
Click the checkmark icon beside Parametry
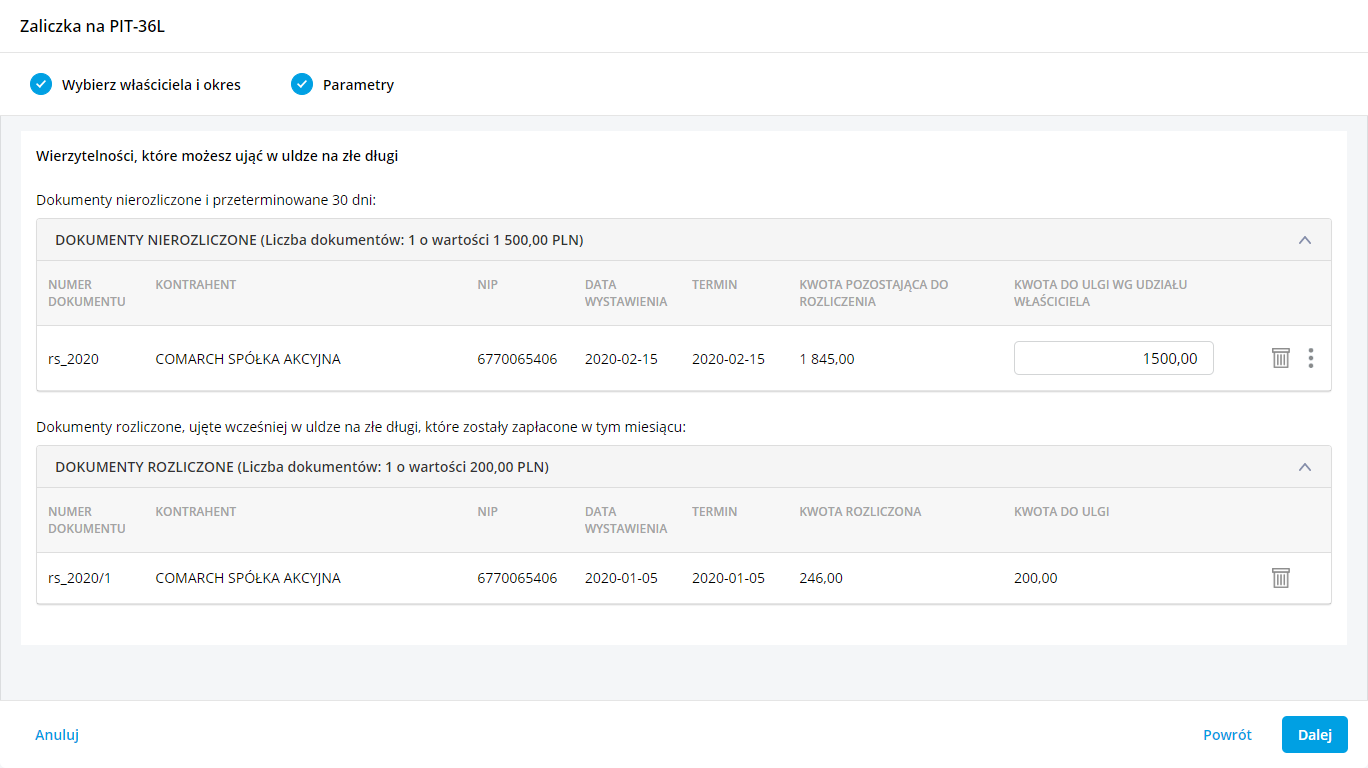coord(302,84)
